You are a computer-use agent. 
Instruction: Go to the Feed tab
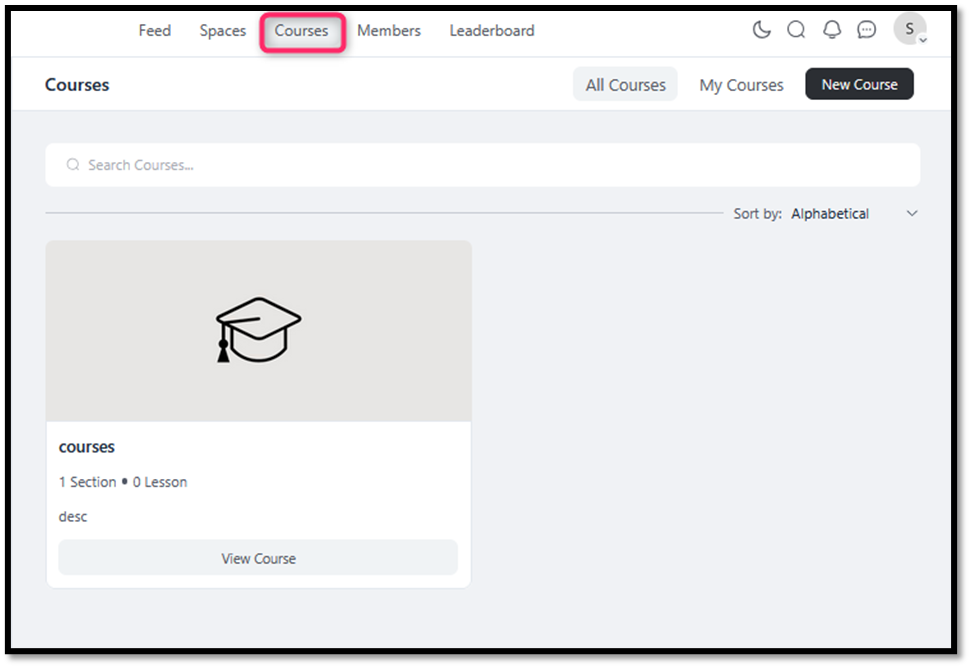click(x=154, y=31)
